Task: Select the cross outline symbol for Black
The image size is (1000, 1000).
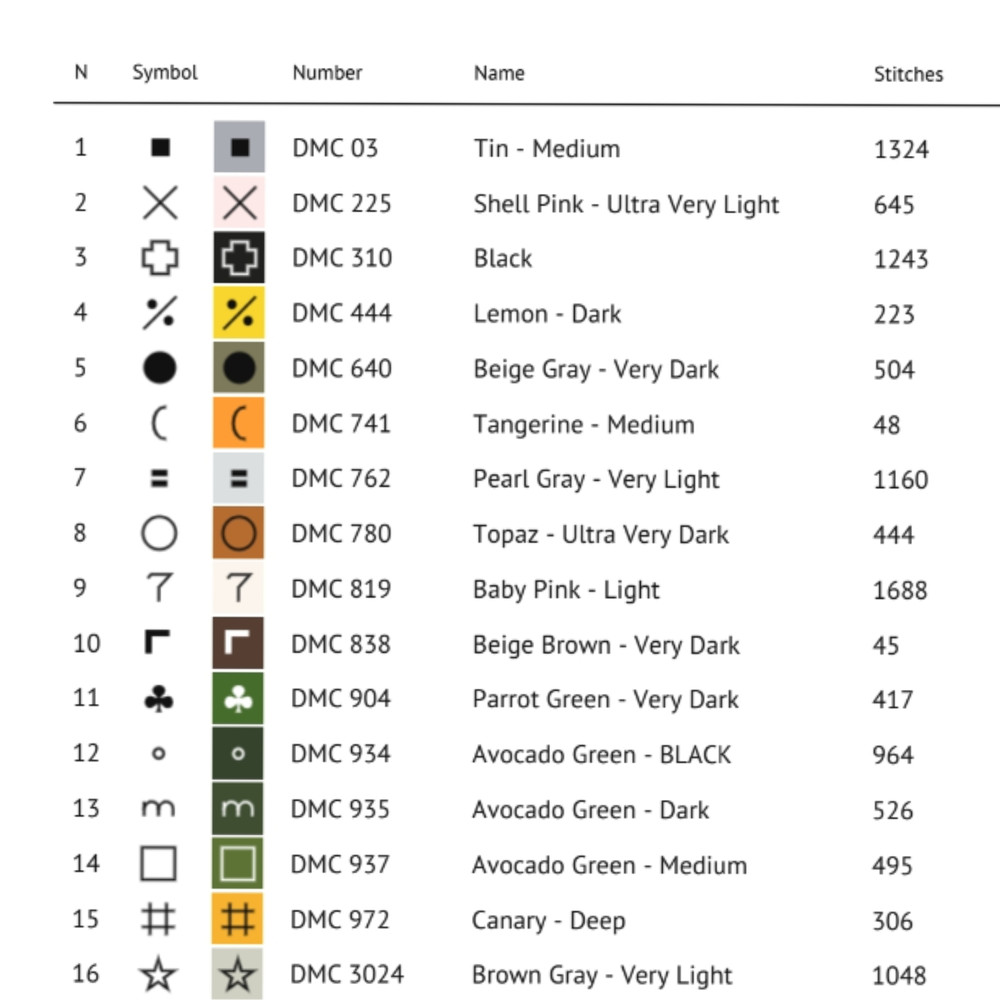Action: 160,259
